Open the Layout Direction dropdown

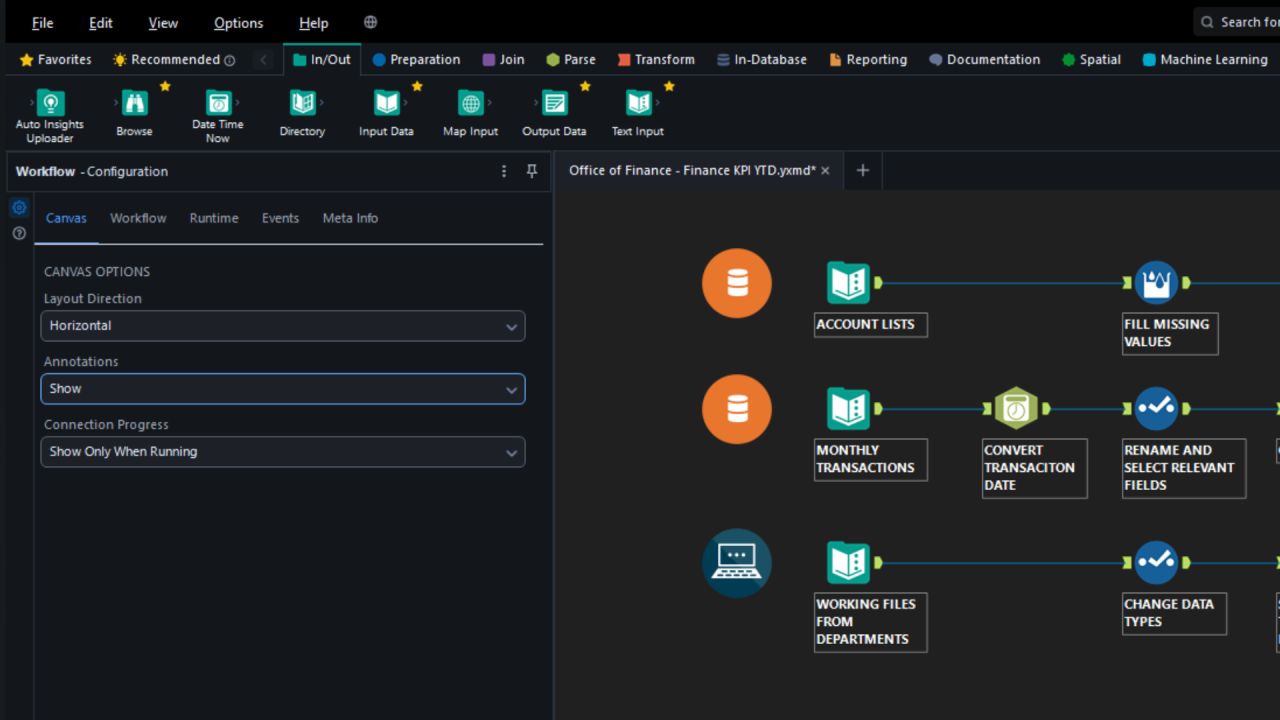[282, 326]
